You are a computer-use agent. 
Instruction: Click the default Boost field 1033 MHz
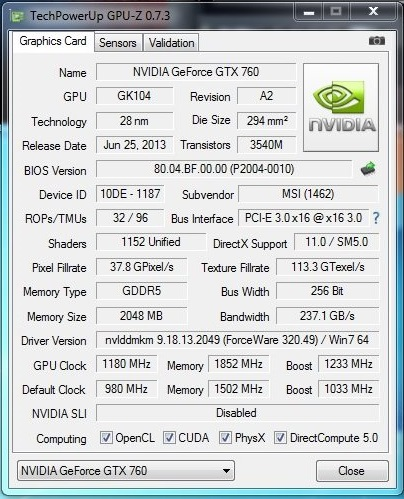(348, 389)
